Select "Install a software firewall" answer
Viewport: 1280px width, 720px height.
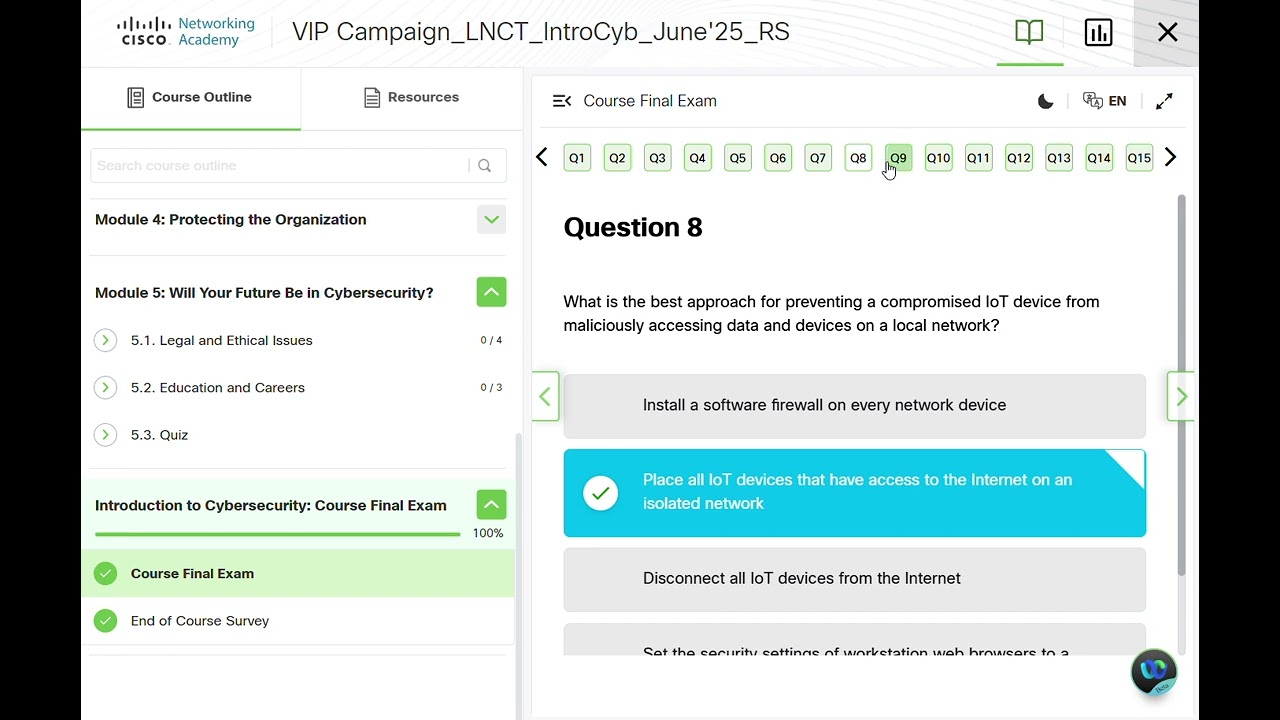(x=854, y=406)
